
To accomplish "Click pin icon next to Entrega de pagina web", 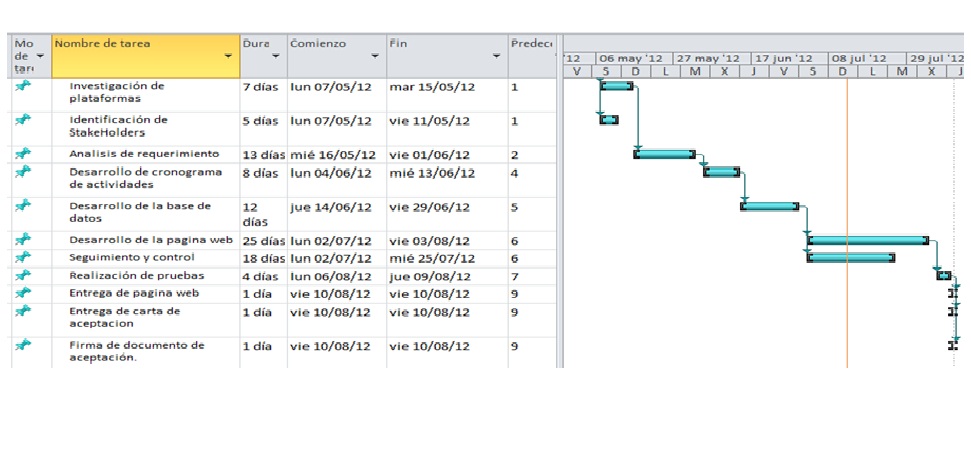I will tap(24, 293).
